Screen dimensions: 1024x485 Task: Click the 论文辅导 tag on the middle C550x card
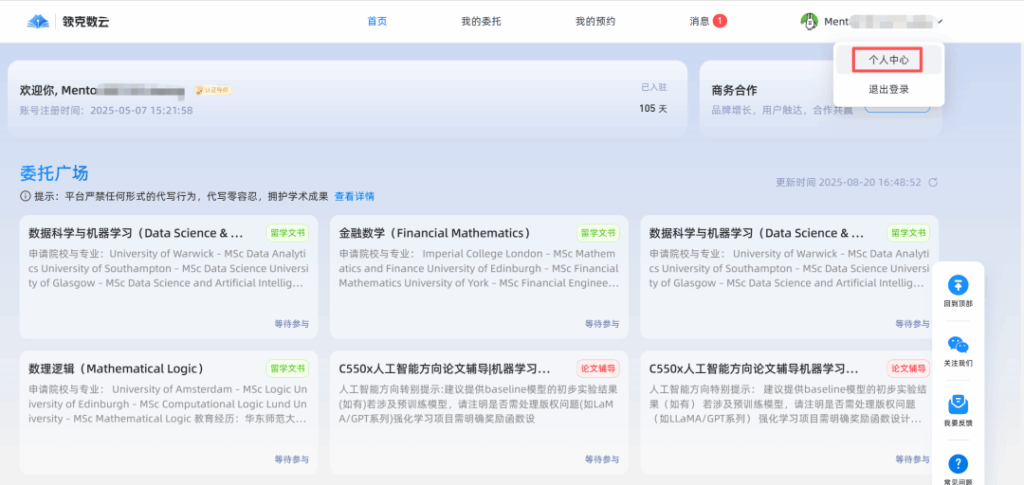pyautogui.click(x=597, y=368)
